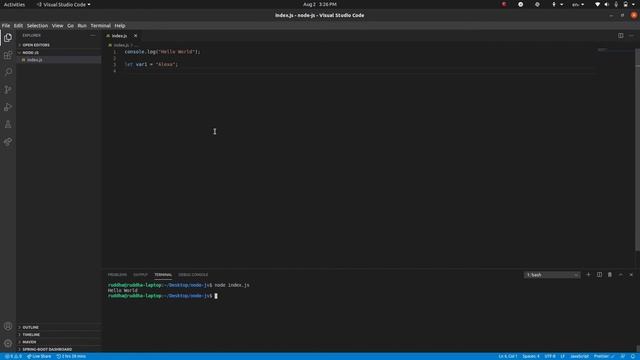Open the system status menu with volume icon

pos(615,4)
